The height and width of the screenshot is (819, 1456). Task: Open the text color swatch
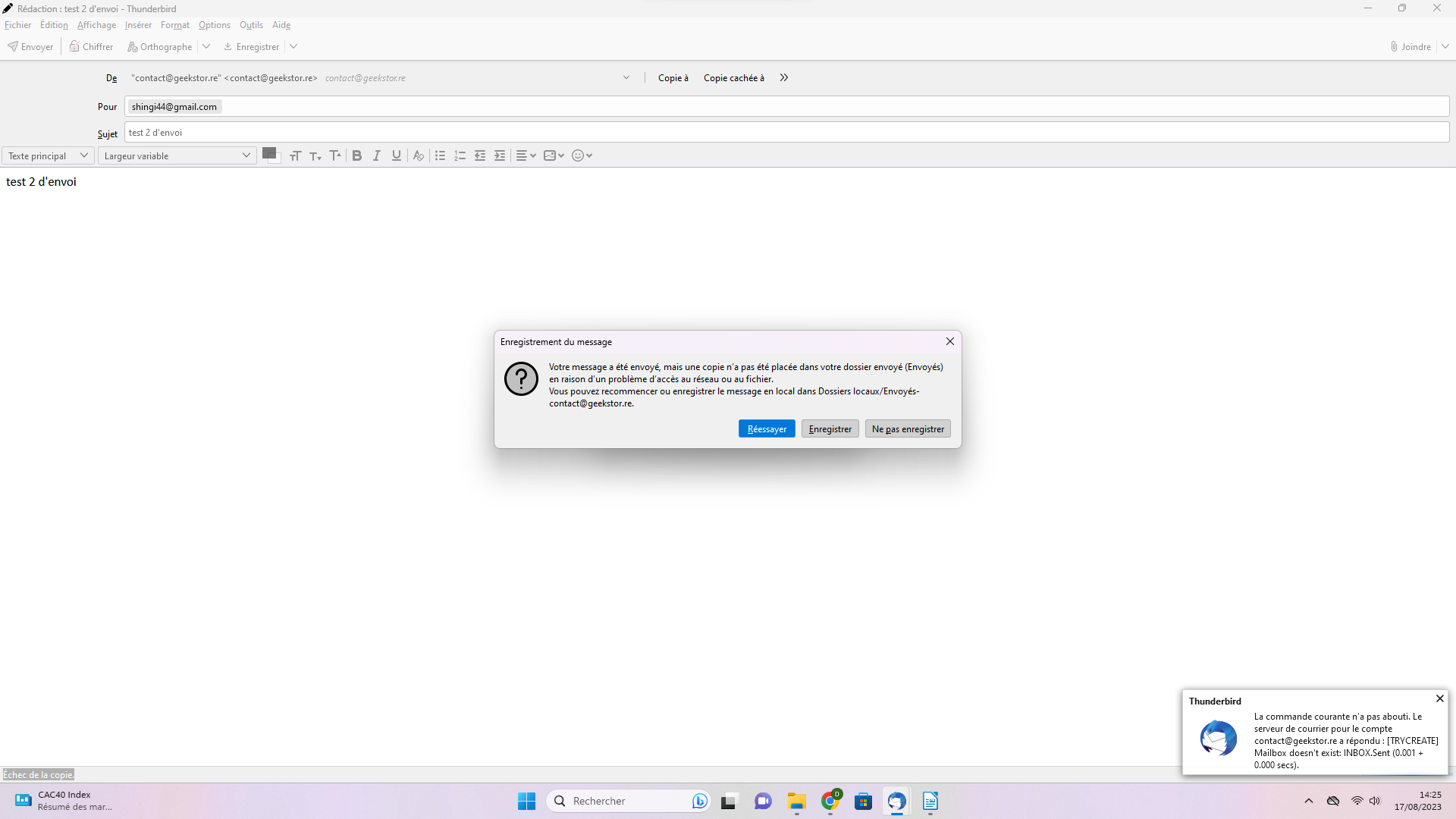[x=270, y=154]
